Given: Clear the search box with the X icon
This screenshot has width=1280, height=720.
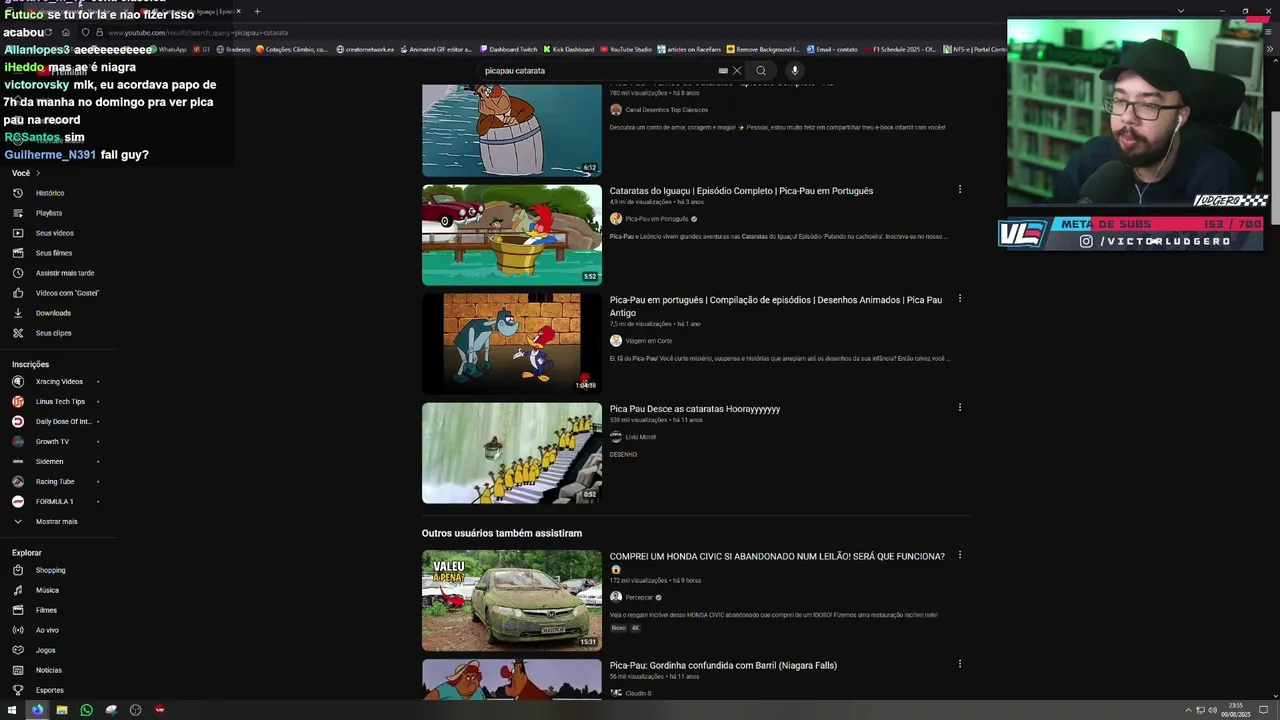Looking at the screenshot, I should (737, 71).
